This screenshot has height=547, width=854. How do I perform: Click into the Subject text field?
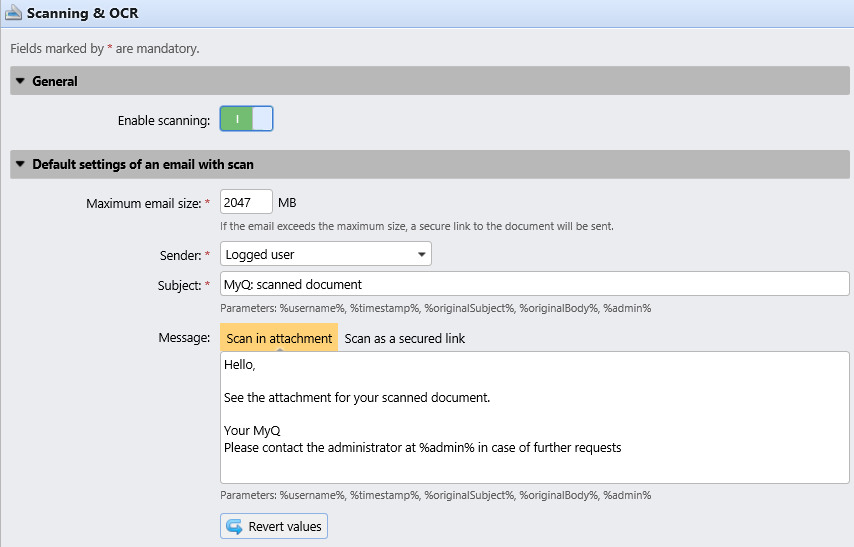[x=534, y=285]
